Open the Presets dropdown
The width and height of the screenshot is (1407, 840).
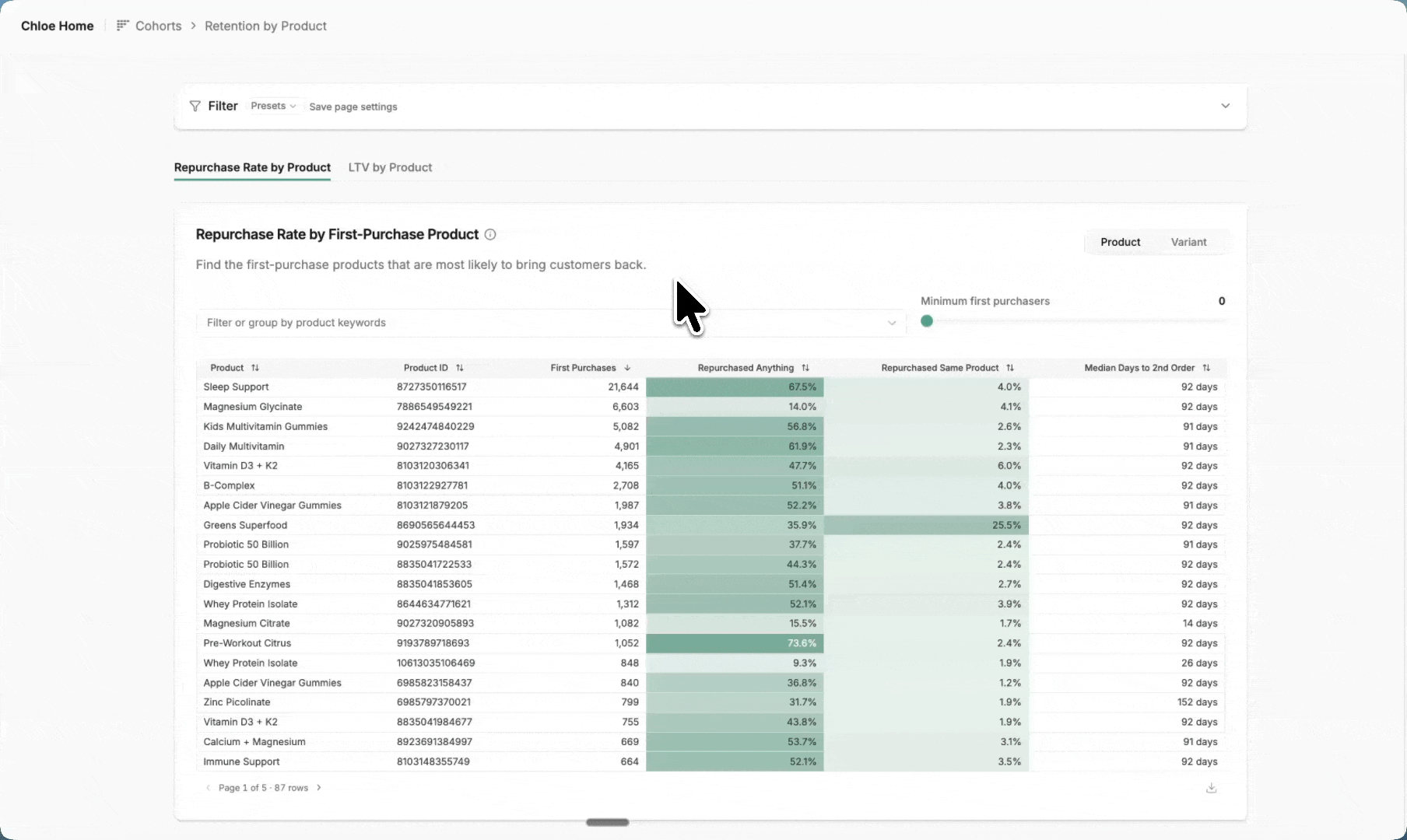pos(273,106)
